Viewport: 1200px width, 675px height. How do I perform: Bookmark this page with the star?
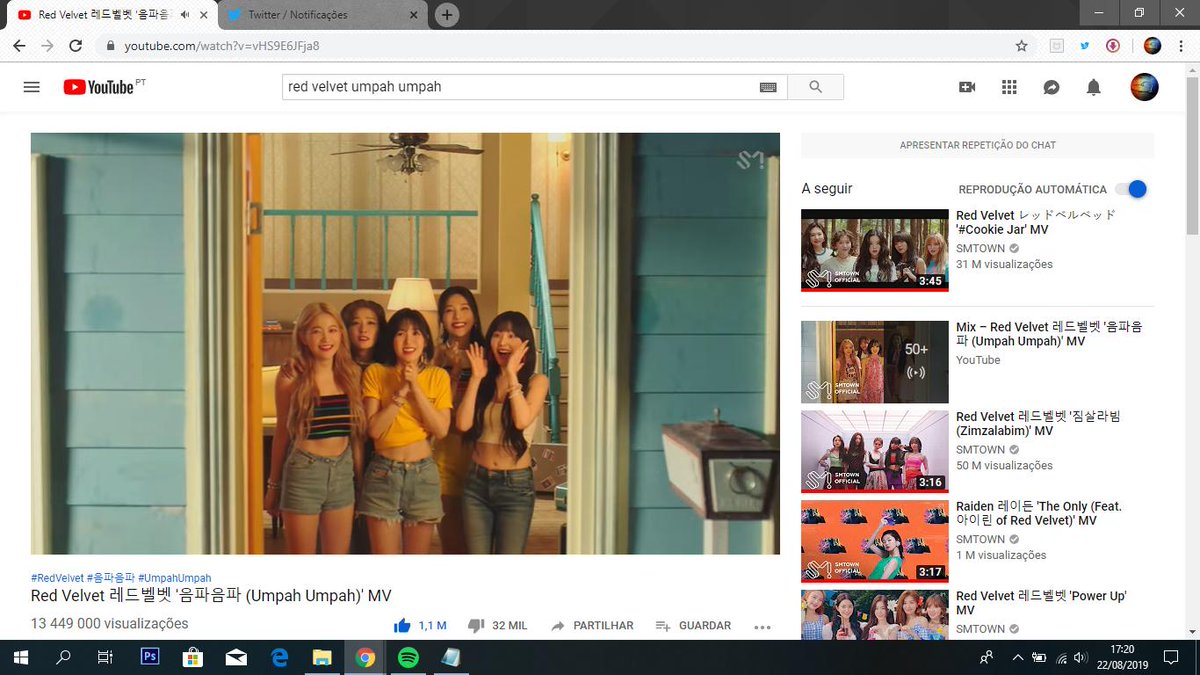click(x=1021, y=46)
